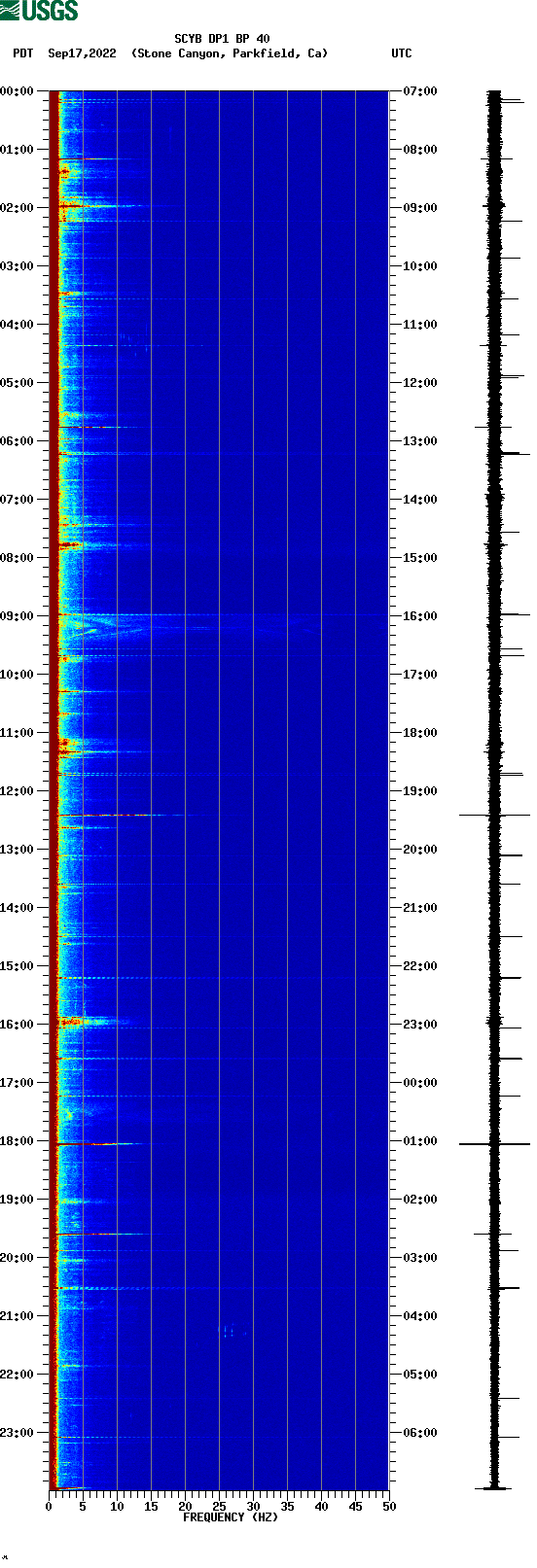
Task: Click the frequency axis tick 10
Action: 117,1507
